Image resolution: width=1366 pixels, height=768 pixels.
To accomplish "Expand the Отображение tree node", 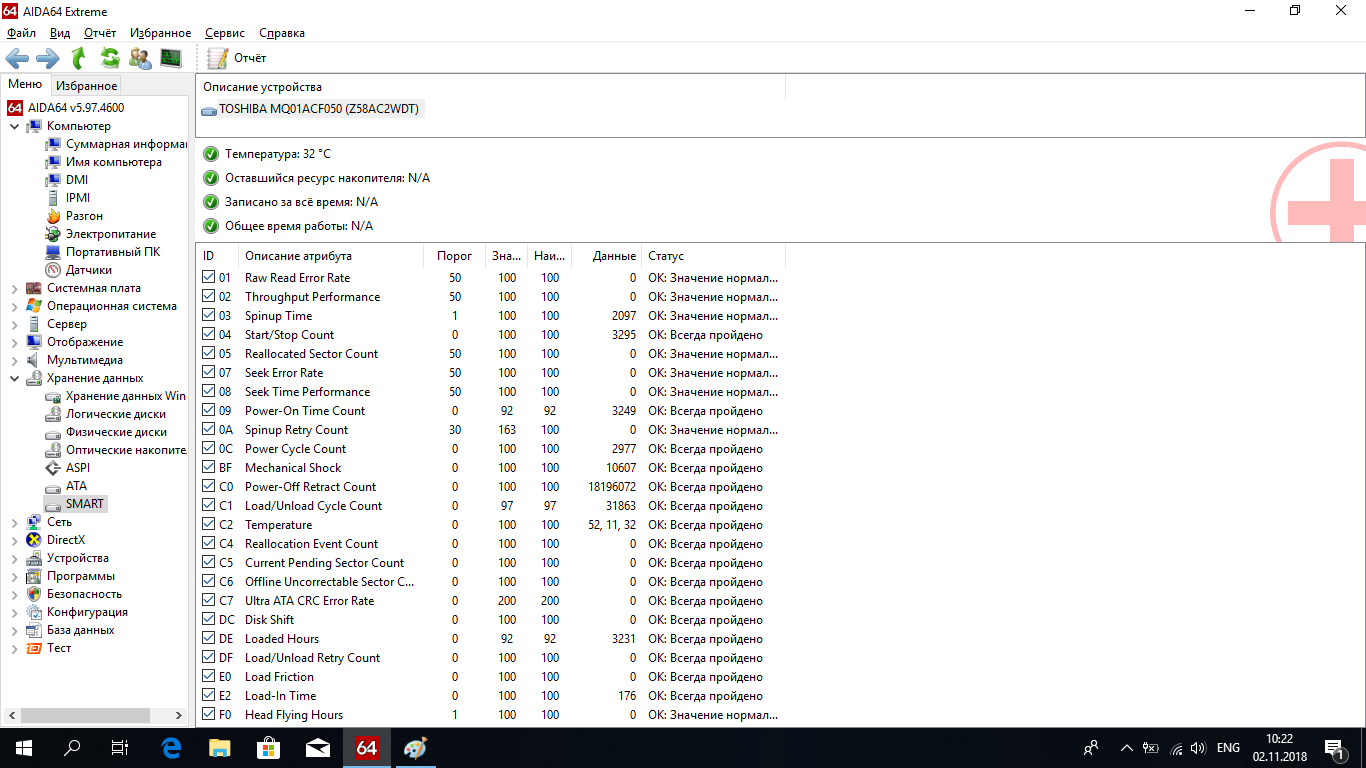I will pos(14,342).
